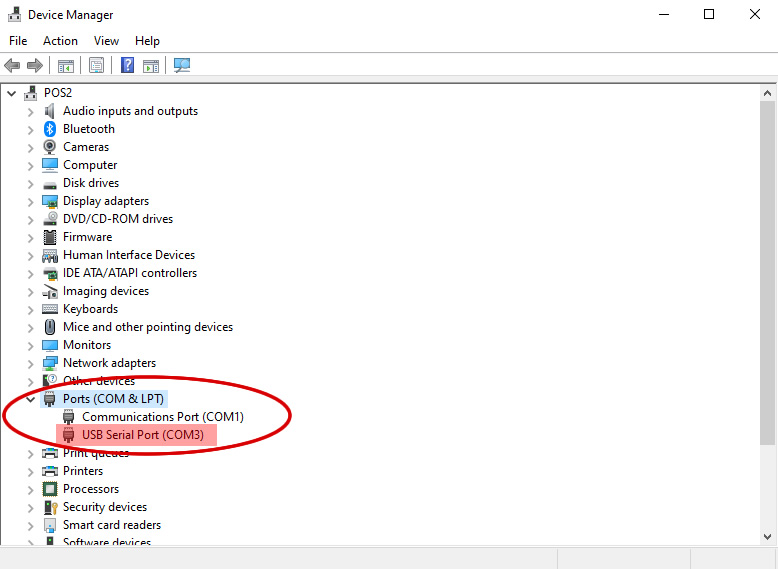The height and width of the screenshot is (569, 778).
Task: Collapse the POS2 root computer node
Action: (x=12, y=93)
